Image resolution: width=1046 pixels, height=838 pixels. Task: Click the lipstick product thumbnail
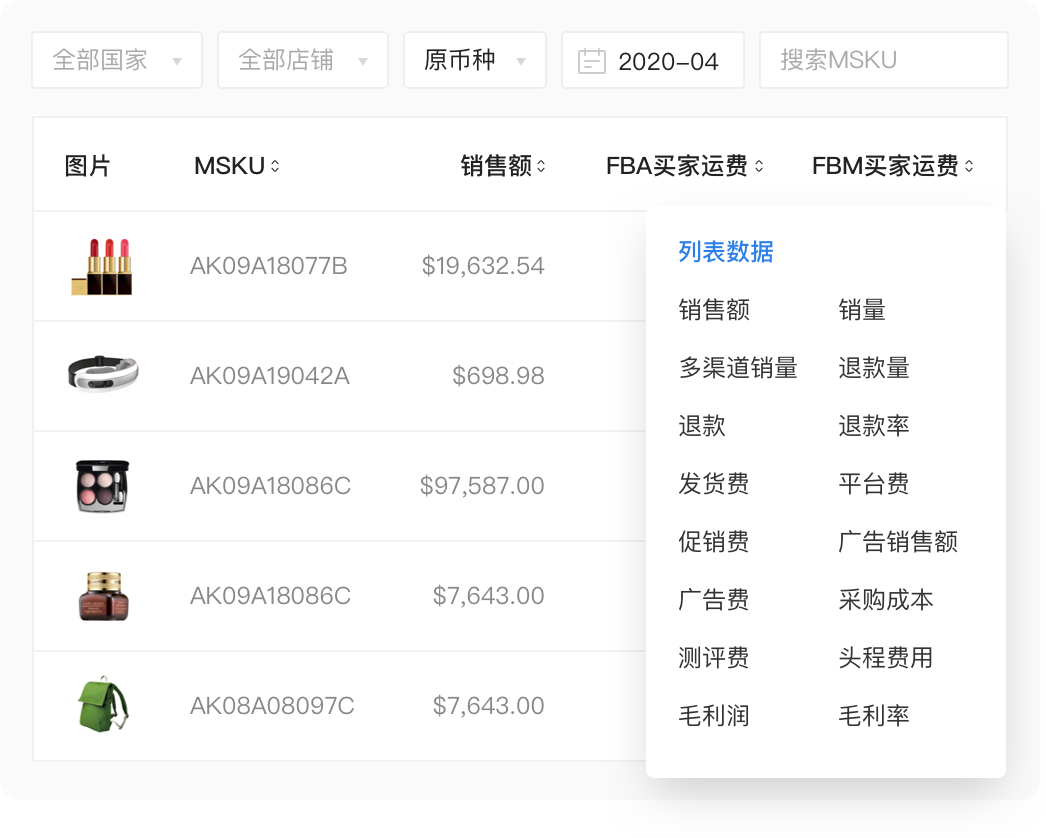[103, 266]
